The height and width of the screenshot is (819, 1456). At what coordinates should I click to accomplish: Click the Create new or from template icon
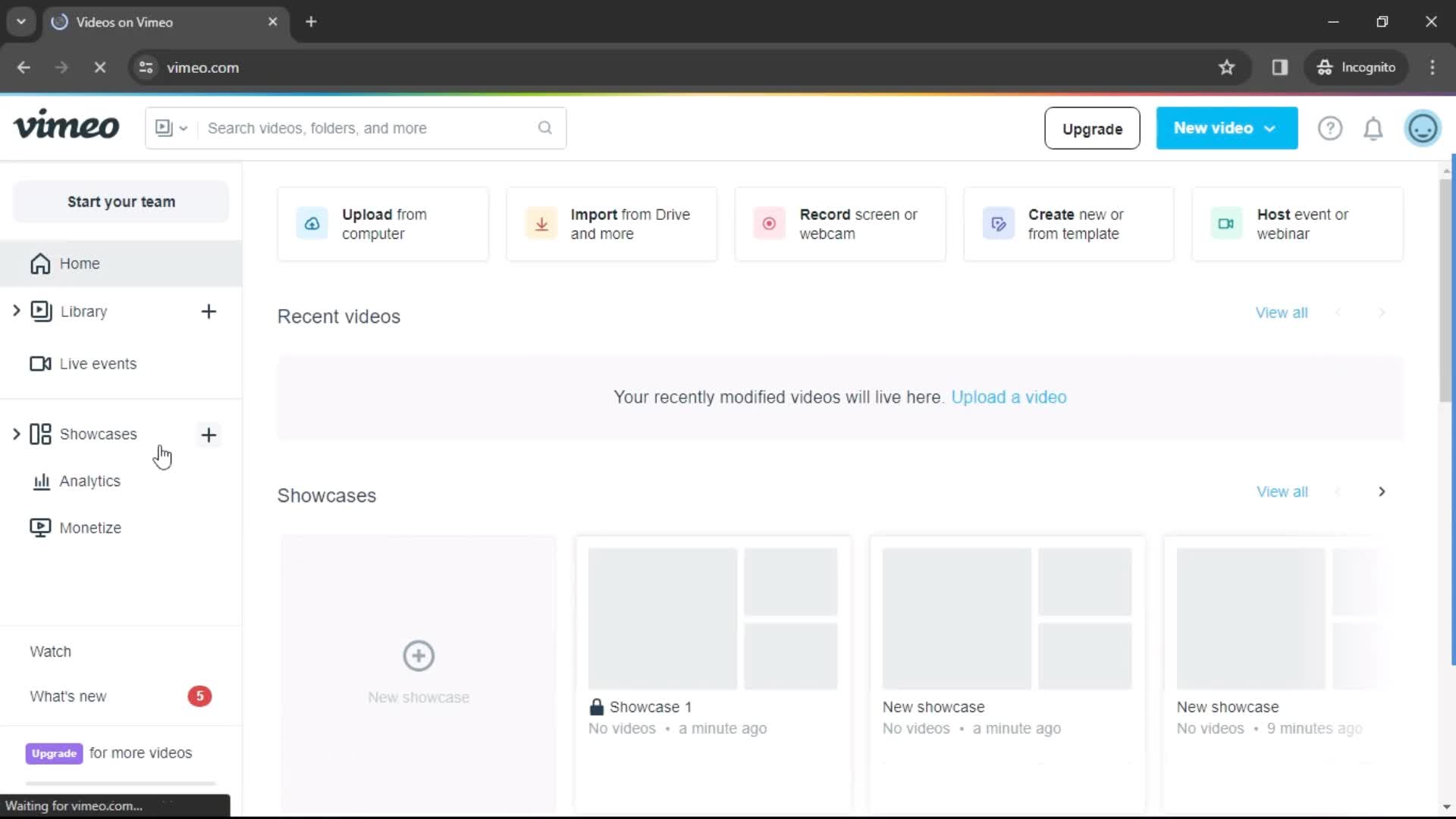[x=998, y=223]
